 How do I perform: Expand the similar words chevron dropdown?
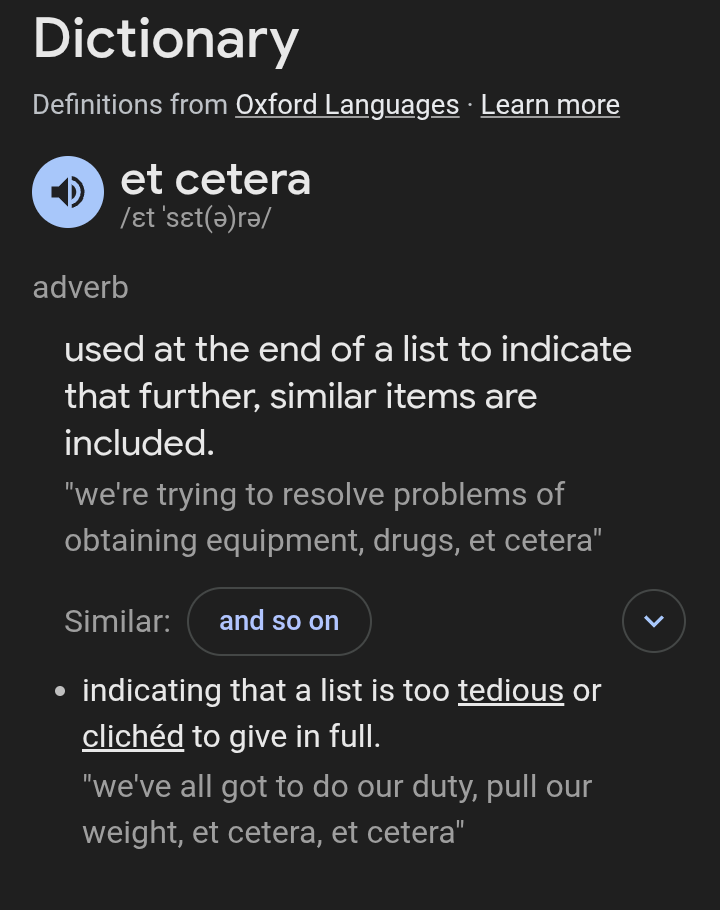[x=654, y=621]
